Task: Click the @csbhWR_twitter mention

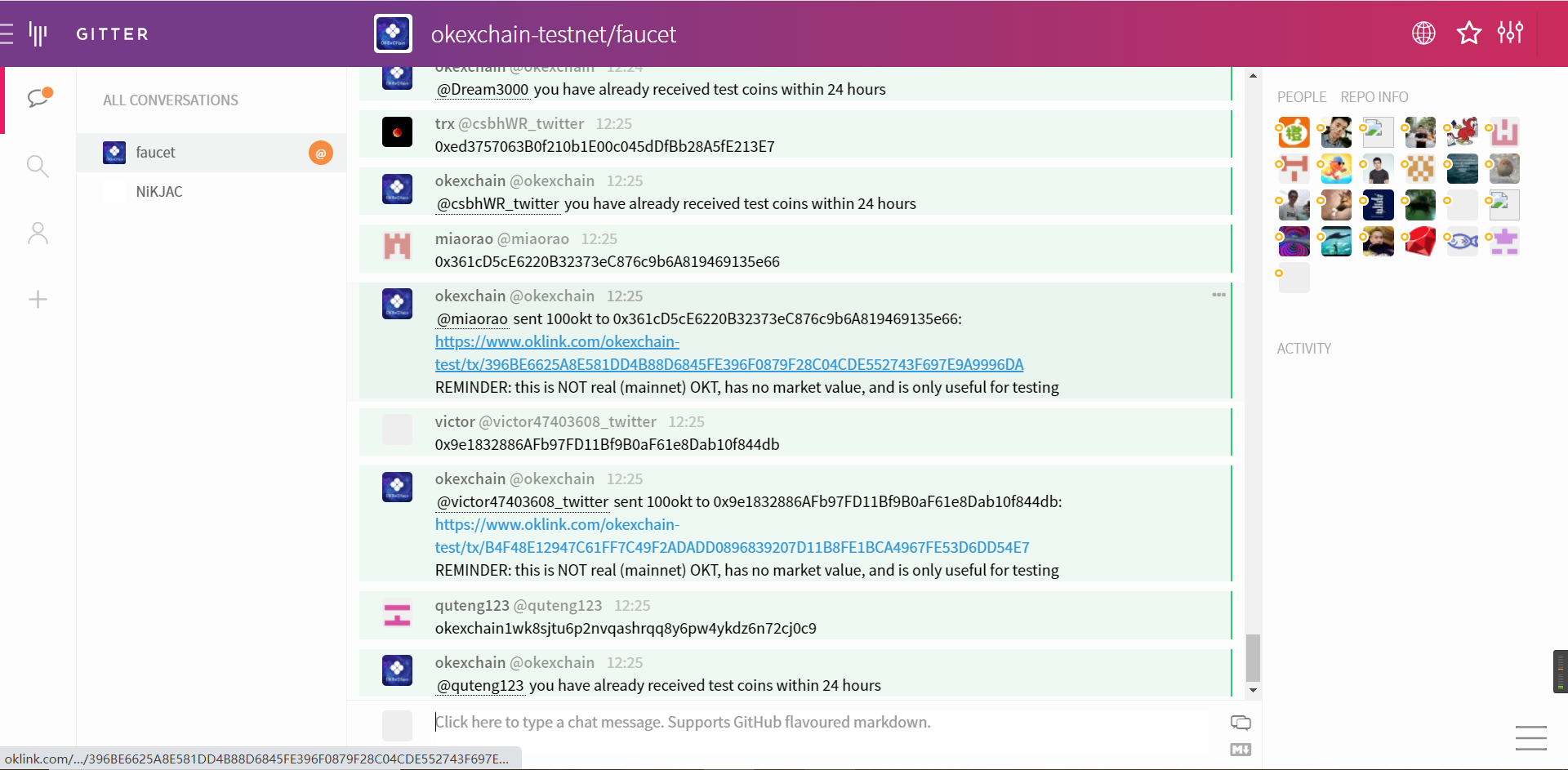Action: tap(498, 203)
